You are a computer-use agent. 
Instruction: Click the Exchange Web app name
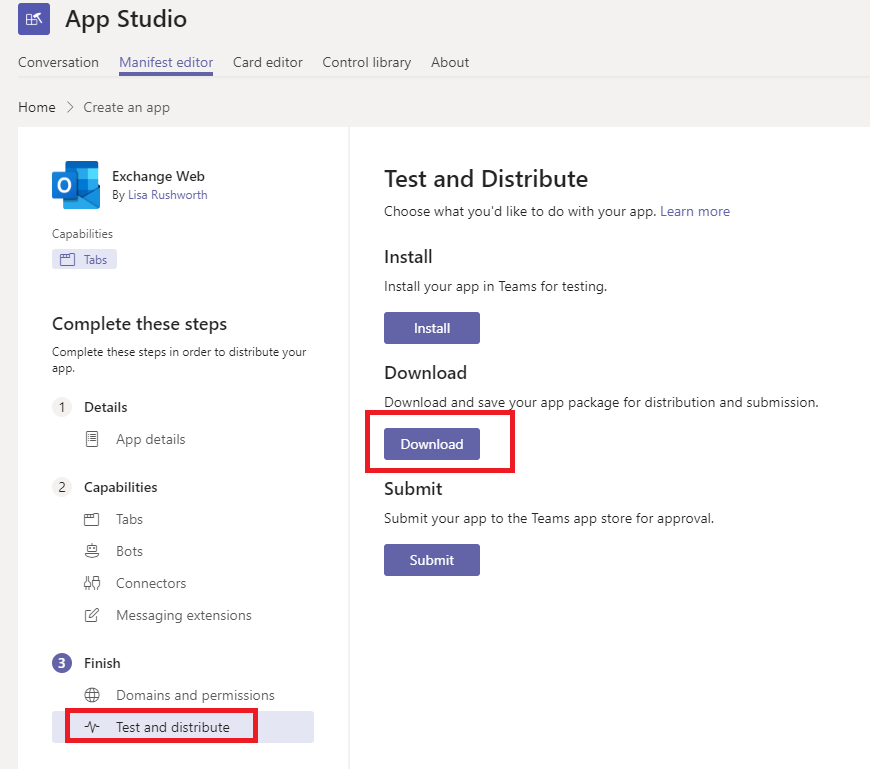point(158,176)
